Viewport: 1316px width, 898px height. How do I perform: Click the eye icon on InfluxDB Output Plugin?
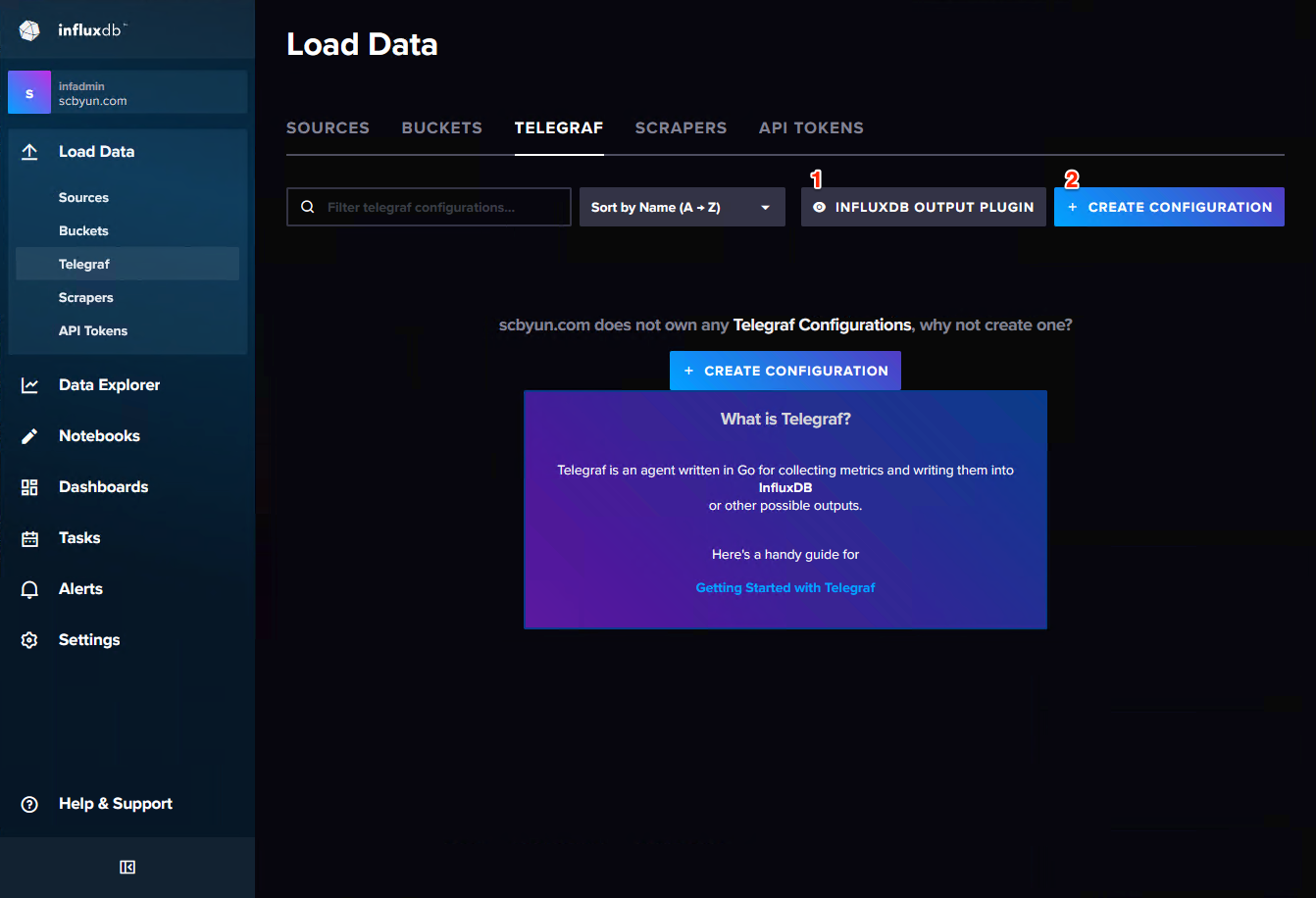click(x=820, y=207)
